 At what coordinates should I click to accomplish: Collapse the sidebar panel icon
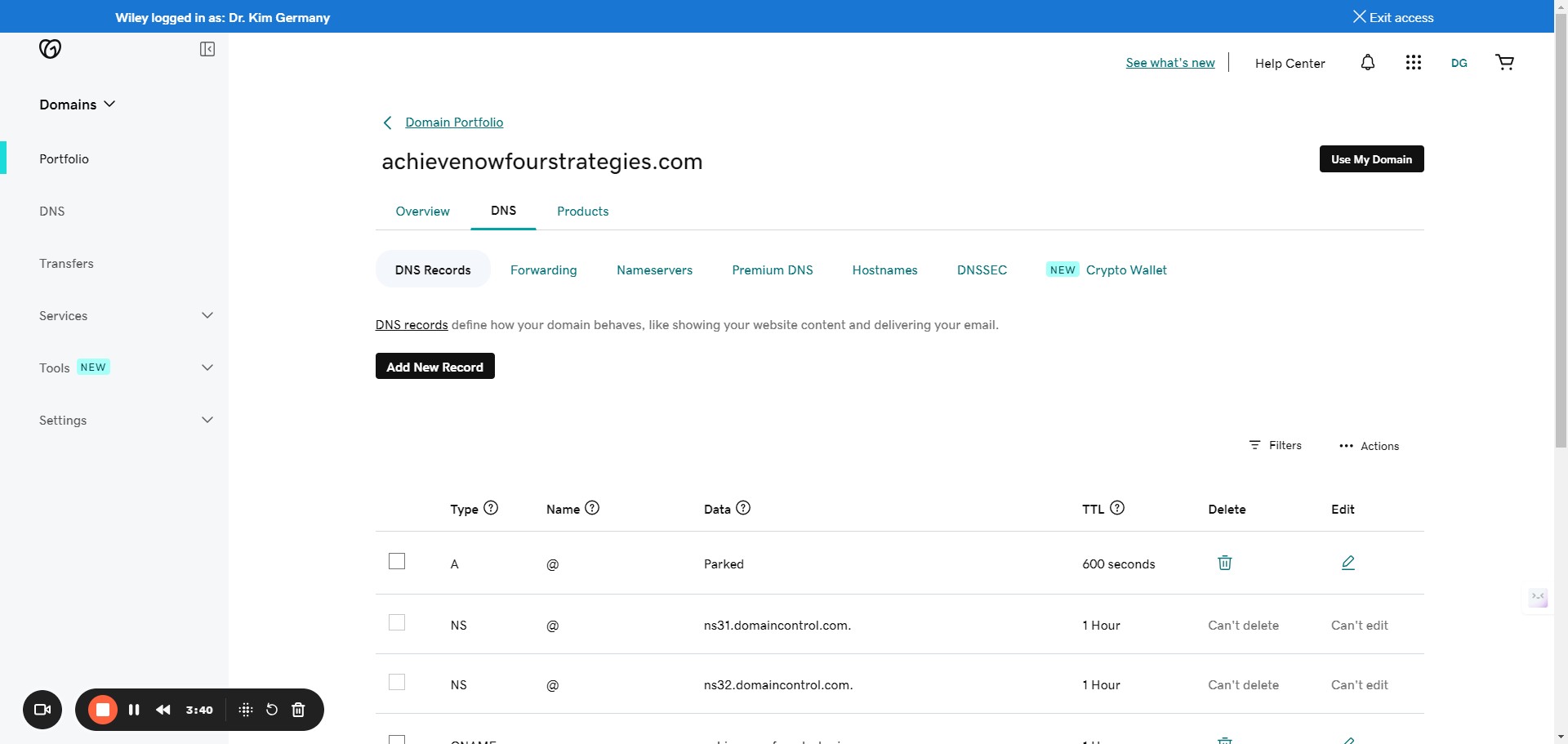(207, 50)
